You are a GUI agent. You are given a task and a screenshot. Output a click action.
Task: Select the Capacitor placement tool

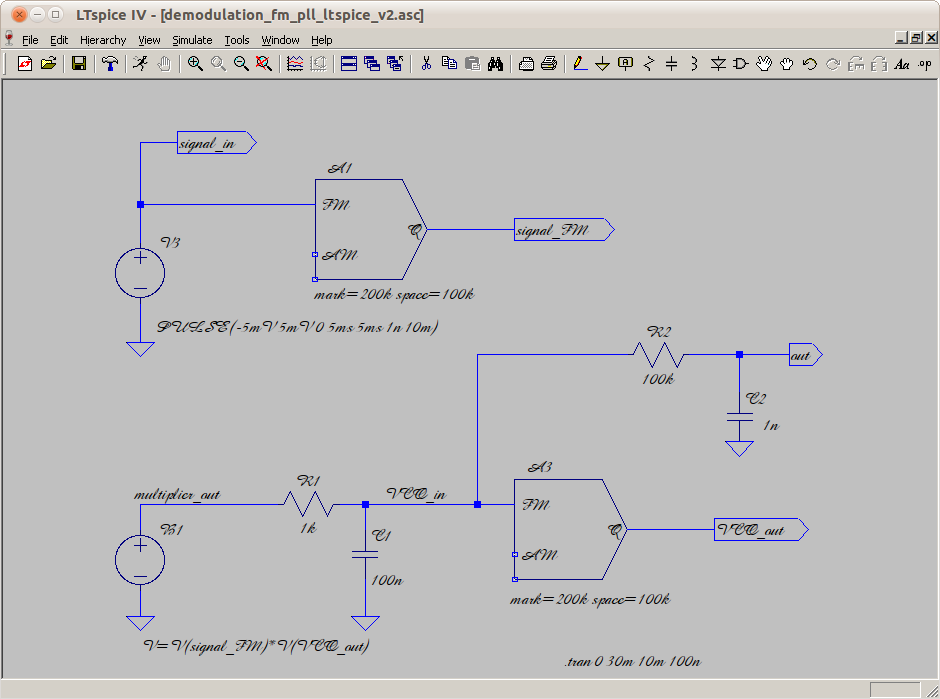click(671, 64)
